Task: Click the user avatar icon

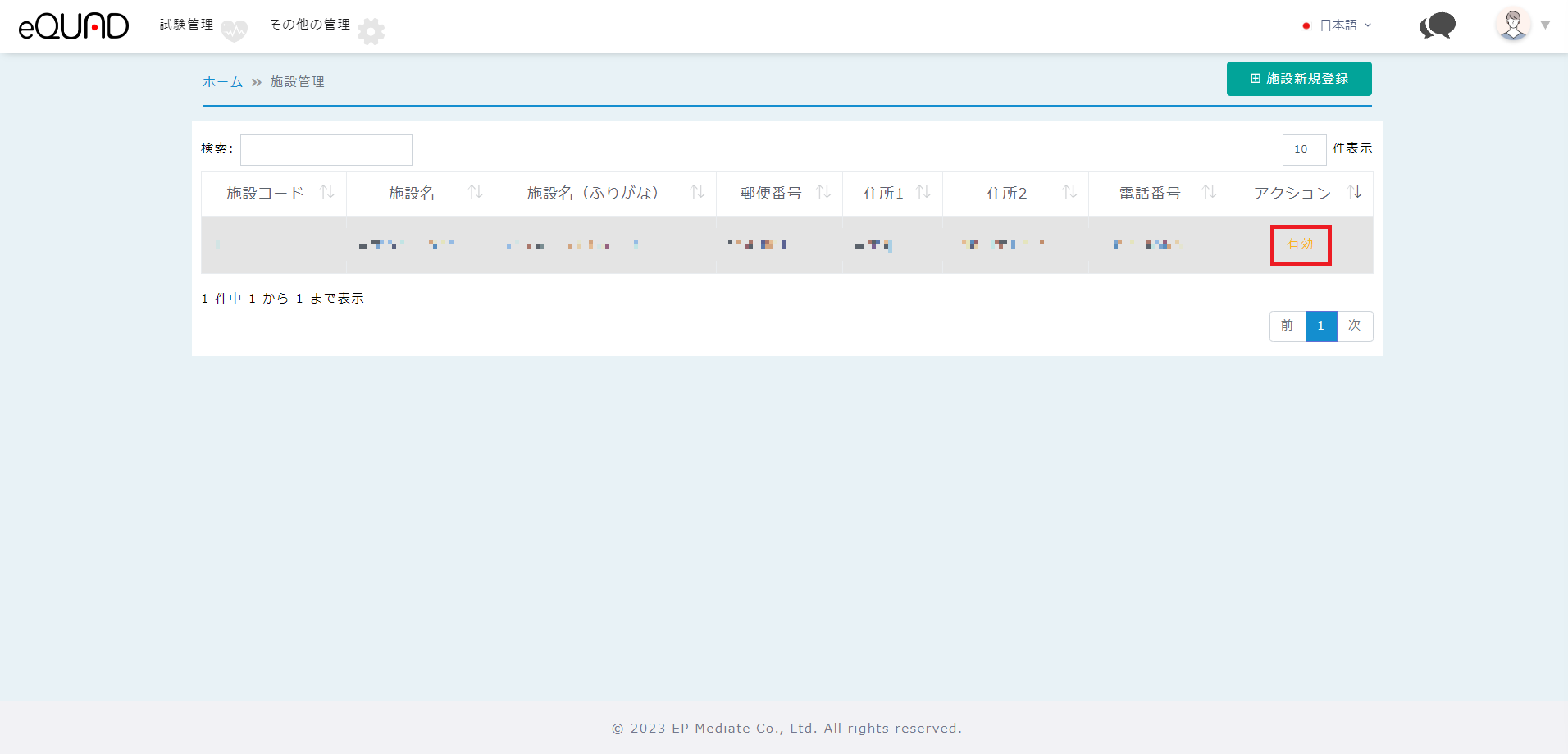Action: (x=1513, y=25)
